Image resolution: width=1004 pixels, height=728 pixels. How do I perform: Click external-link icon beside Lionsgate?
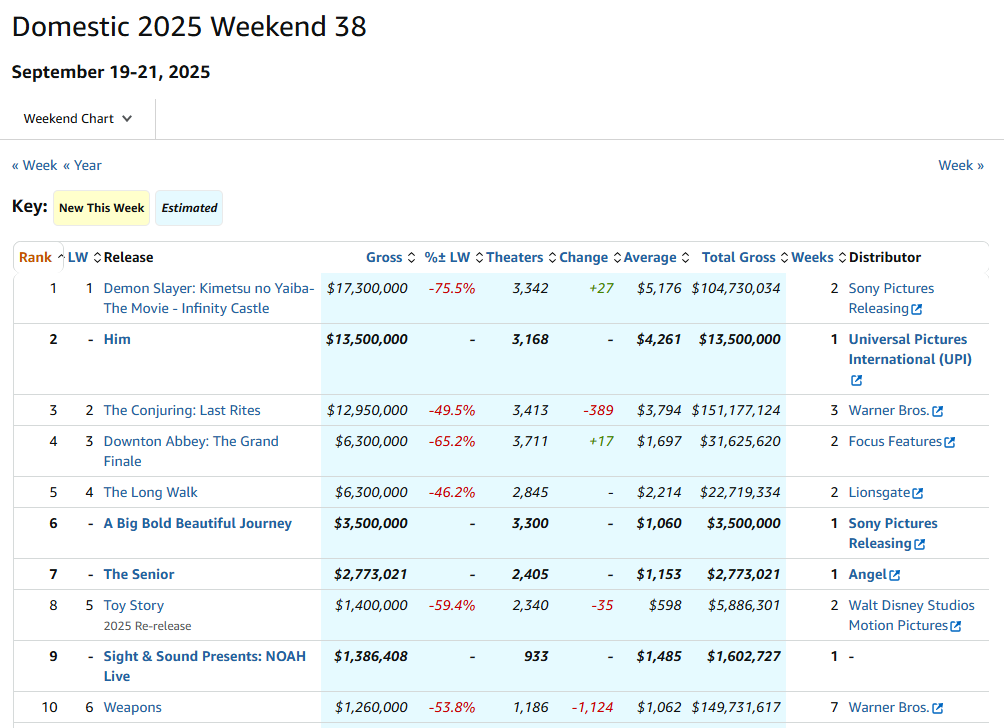[918, 493]
